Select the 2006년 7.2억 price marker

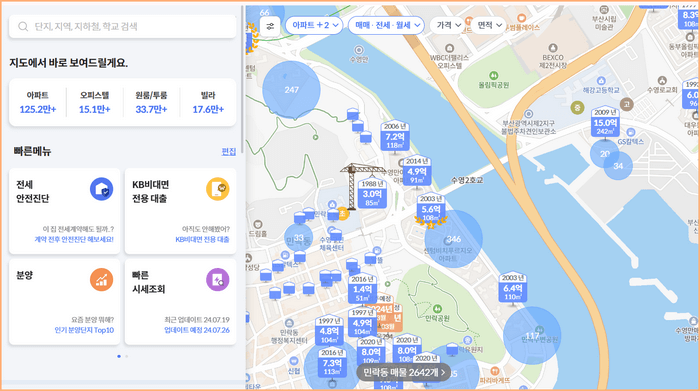(395, 136)
